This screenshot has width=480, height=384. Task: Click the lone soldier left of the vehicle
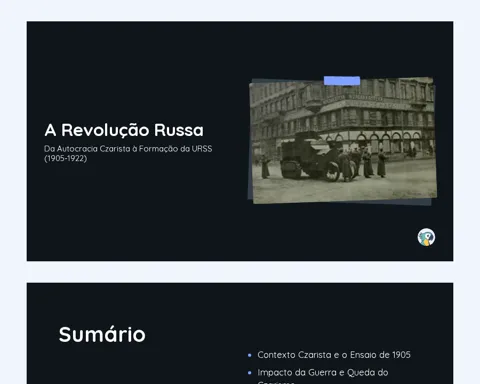click(x=265, y=166)
